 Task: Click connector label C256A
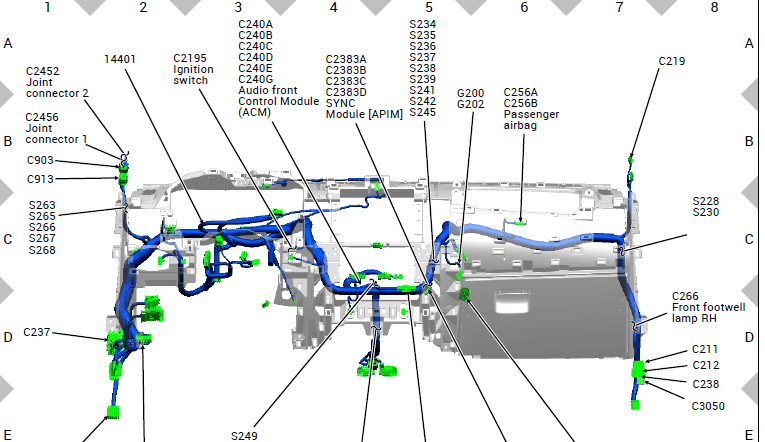(x=521, y=93)
